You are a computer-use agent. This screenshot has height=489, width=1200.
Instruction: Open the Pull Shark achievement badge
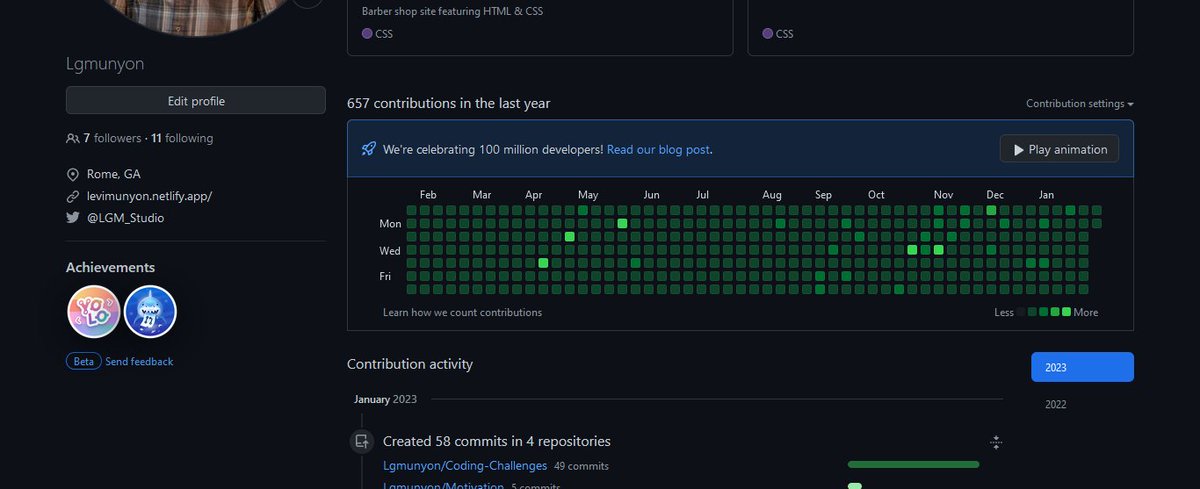click(150, 311)
